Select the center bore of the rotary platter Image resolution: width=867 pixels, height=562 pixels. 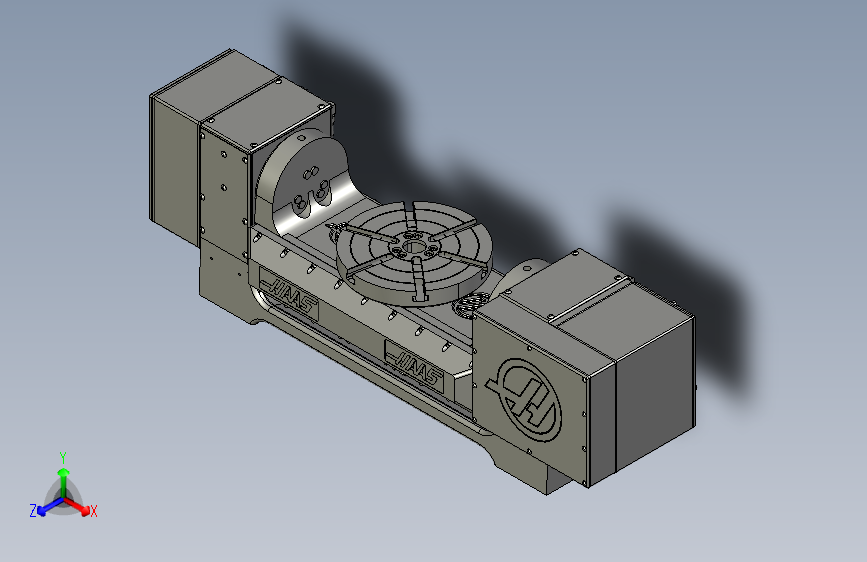(x=412, y=247)
